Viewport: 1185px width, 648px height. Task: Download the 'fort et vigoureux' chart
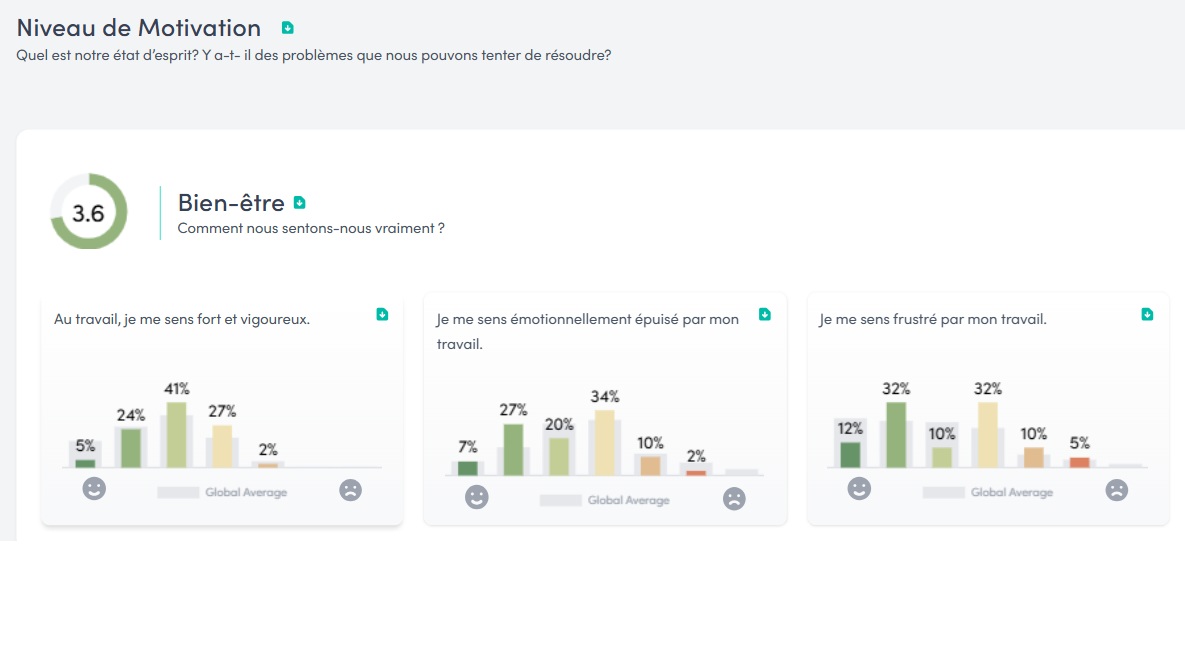(x=382, y=314)
